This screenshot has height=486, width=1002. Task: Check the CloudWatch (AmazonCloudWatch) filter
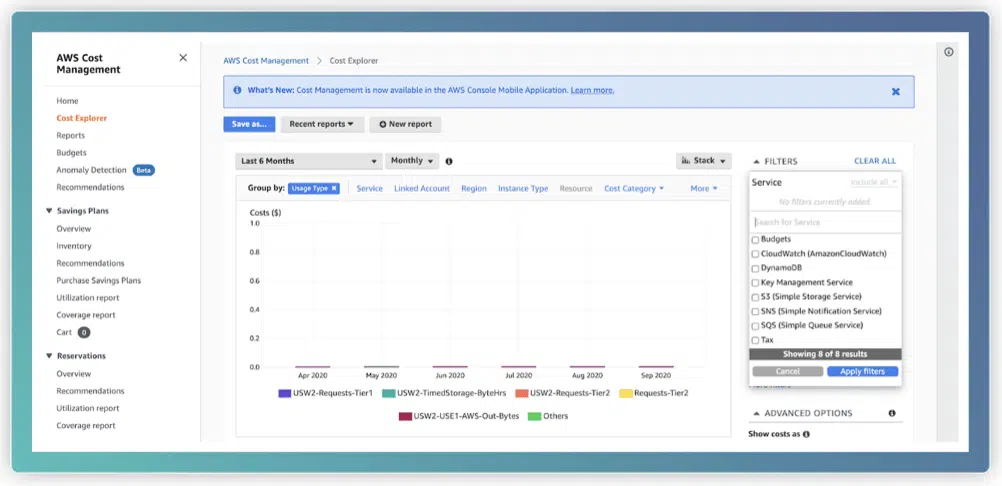tap(755, 254)
